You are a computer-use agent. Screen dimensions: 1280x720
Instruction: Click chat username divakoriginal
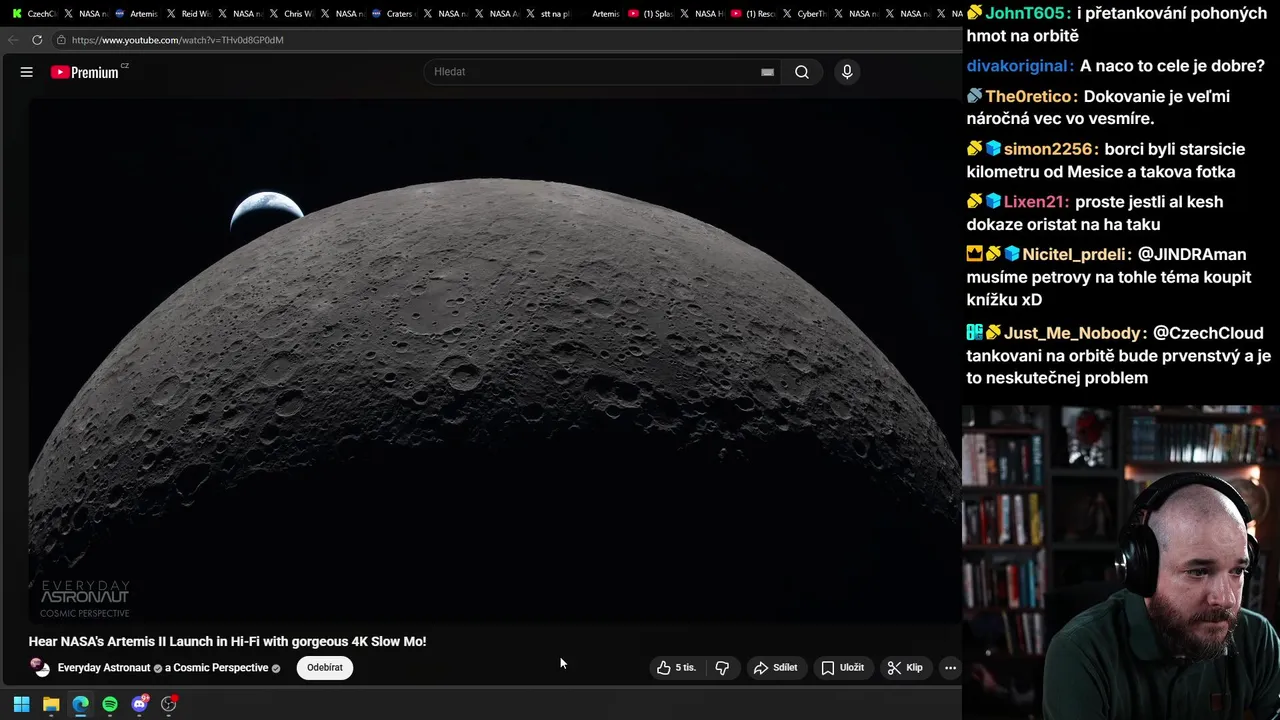click(x=1016, y=66)
